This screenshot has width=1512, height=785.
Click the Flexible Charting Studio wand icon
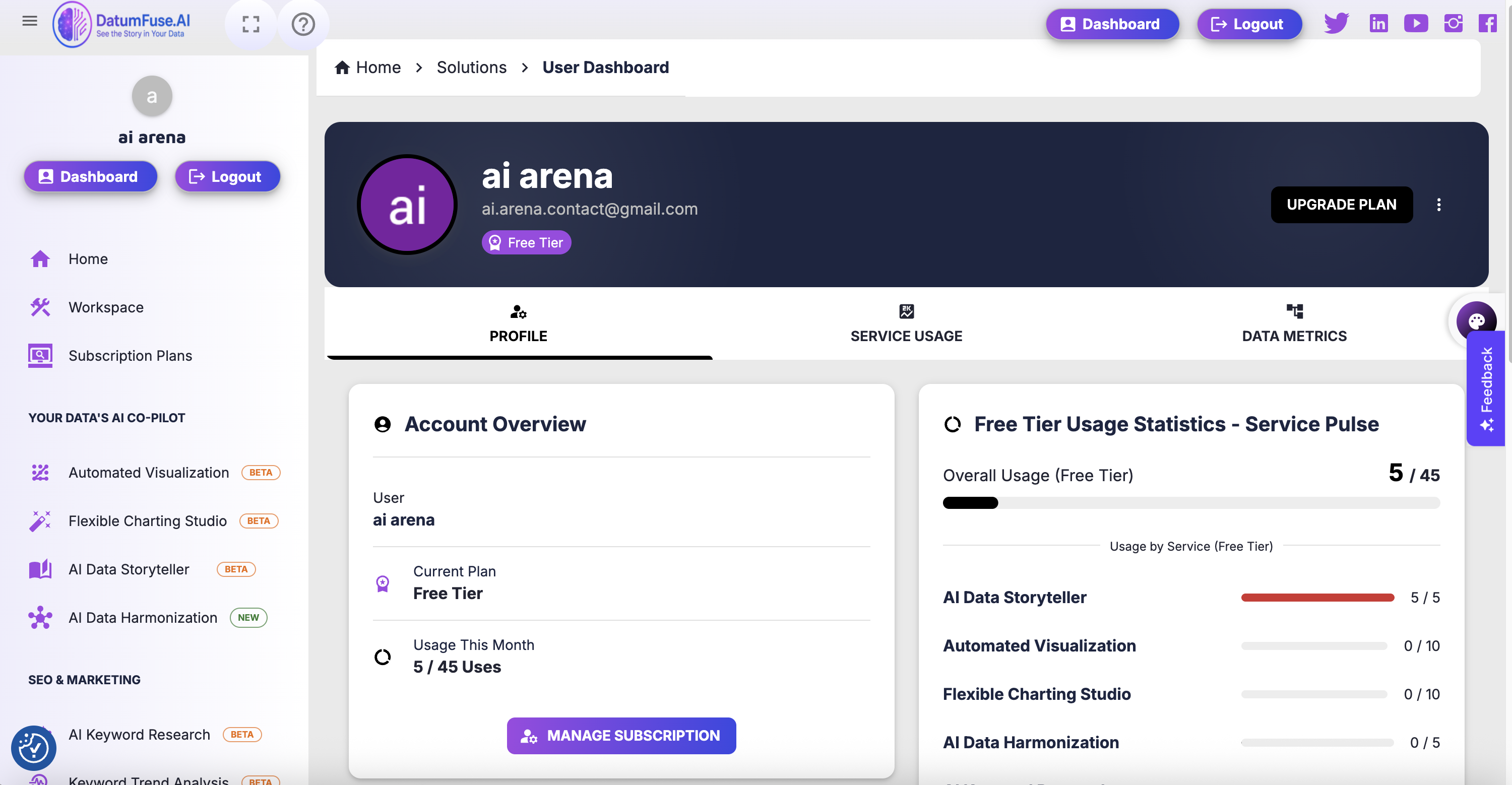(40, 520)
